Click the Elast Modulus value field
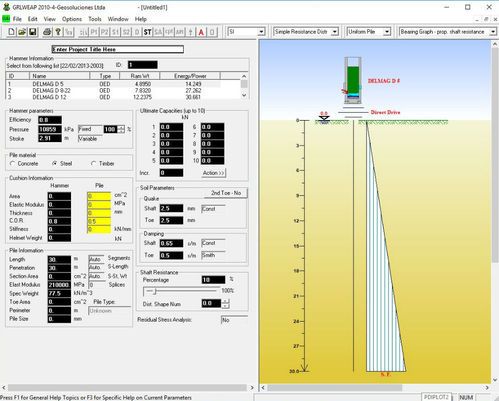The width and height of the screenshot is (499, 401). tap(59, 285)
